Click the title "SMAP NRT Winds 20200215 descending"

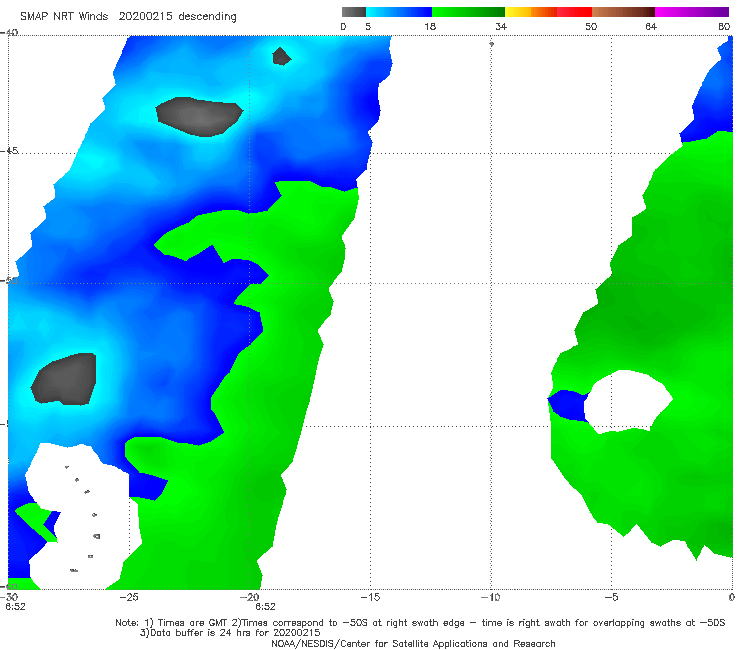pos(128,16)
